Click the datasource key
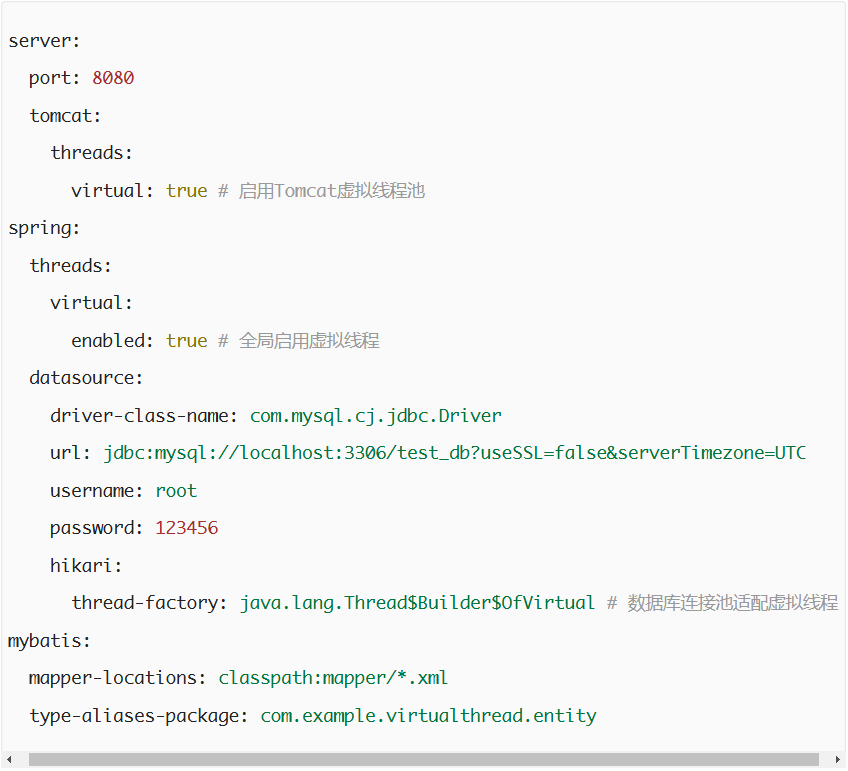848x771 pixels. (86, 378)
